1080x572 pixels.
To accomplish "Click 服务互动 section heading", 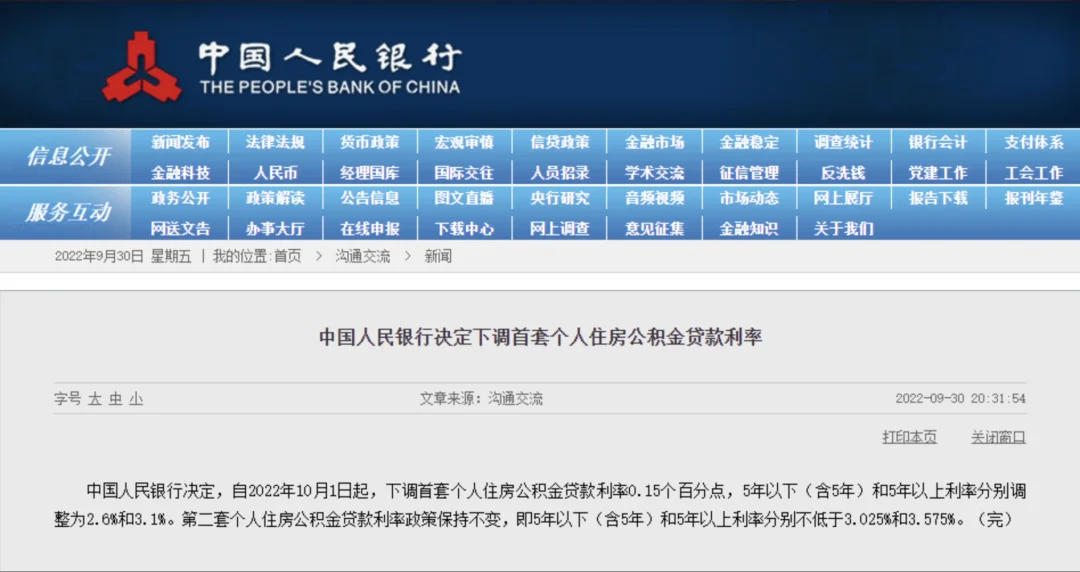I will pyautogui.click(x=68, y=212).
